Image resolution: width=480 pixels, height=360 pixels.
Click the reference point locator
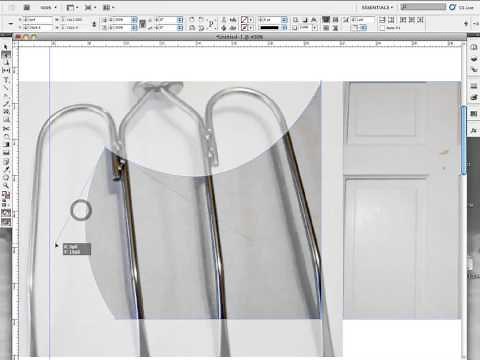coord(11,24)
